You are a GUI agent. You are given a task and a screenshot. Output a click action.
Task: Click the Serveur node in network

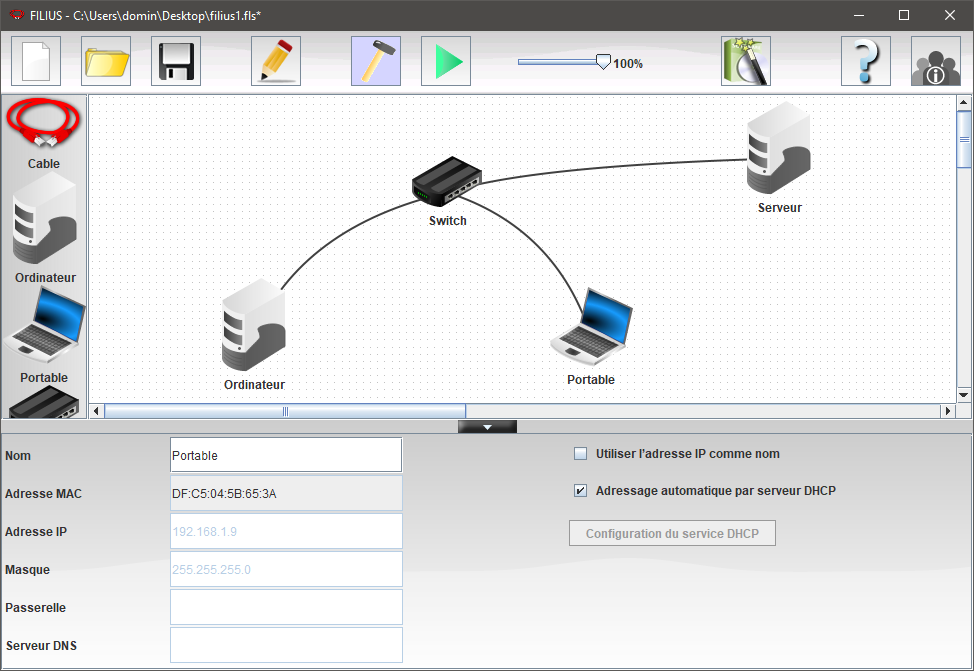[x=778, y=150]
